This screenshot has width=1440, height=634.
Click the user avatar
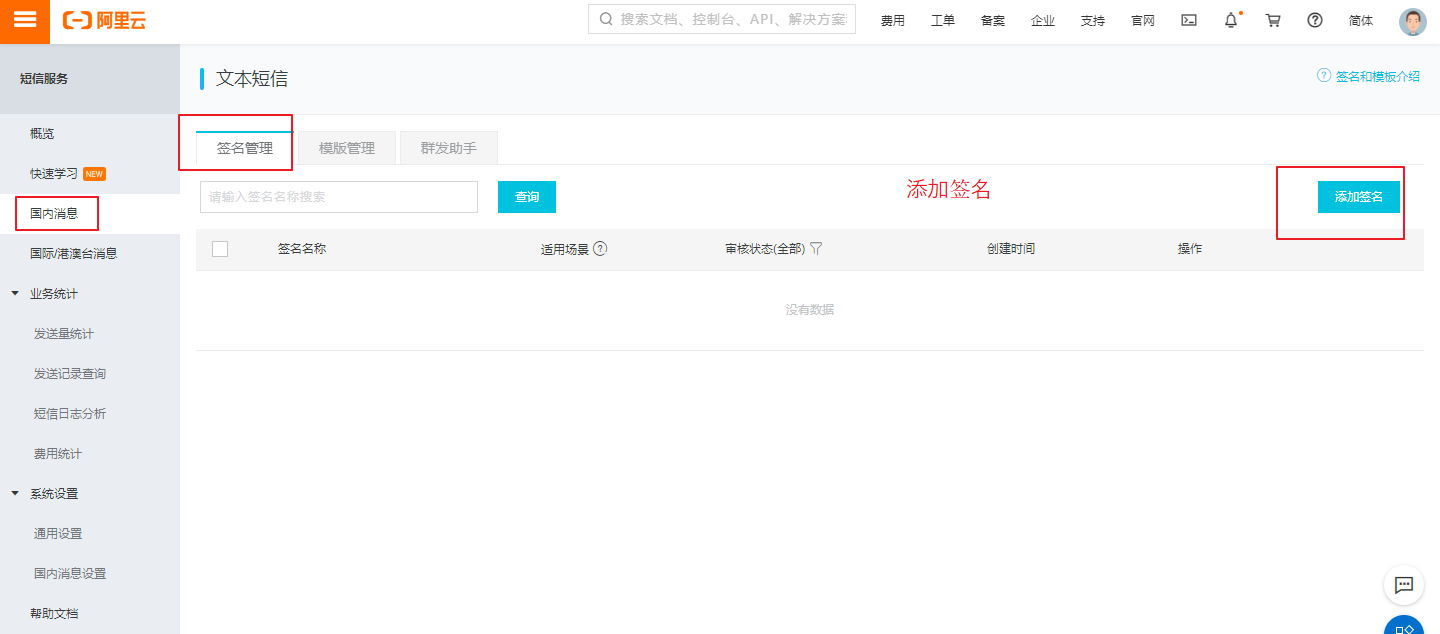[1412, 21]
